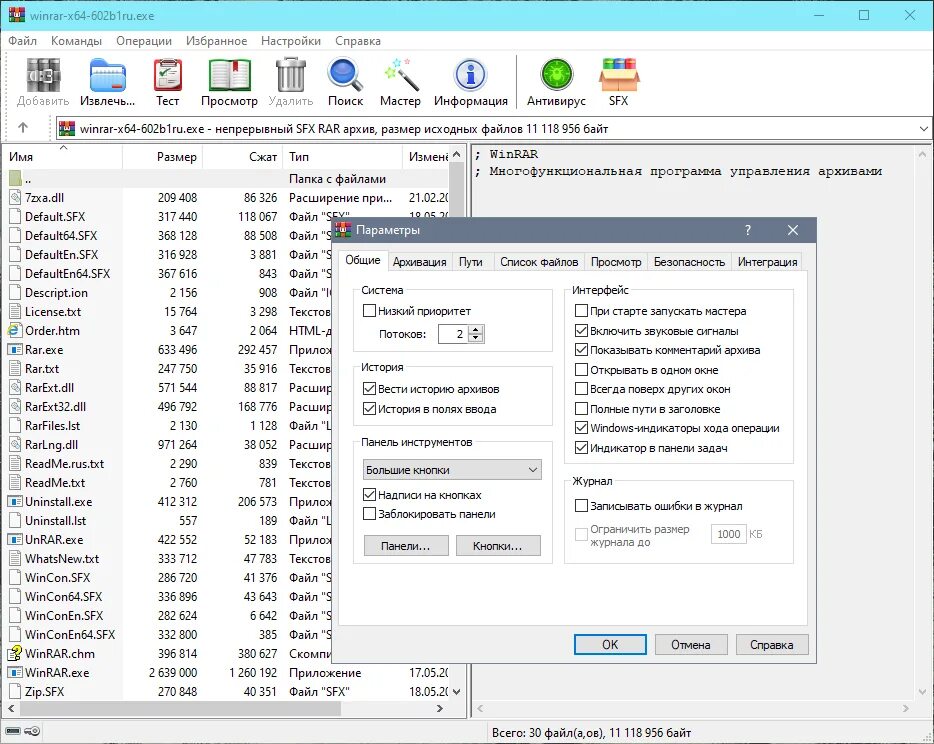Enable Низкий приоритет checkbox
934x744 pixels.
pyautogui.click(x=369, y=311)
